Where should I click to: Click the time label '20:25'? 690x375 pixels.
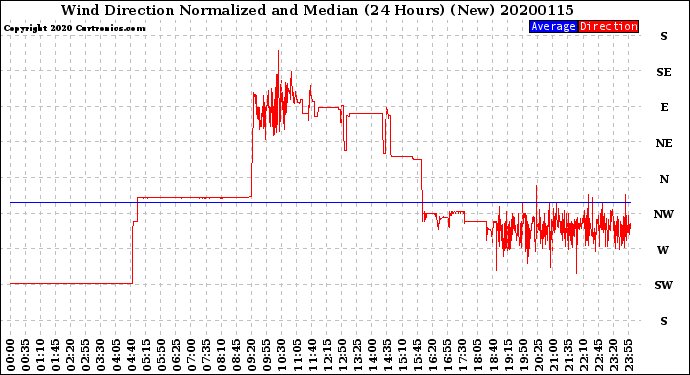tap(537, 355)
